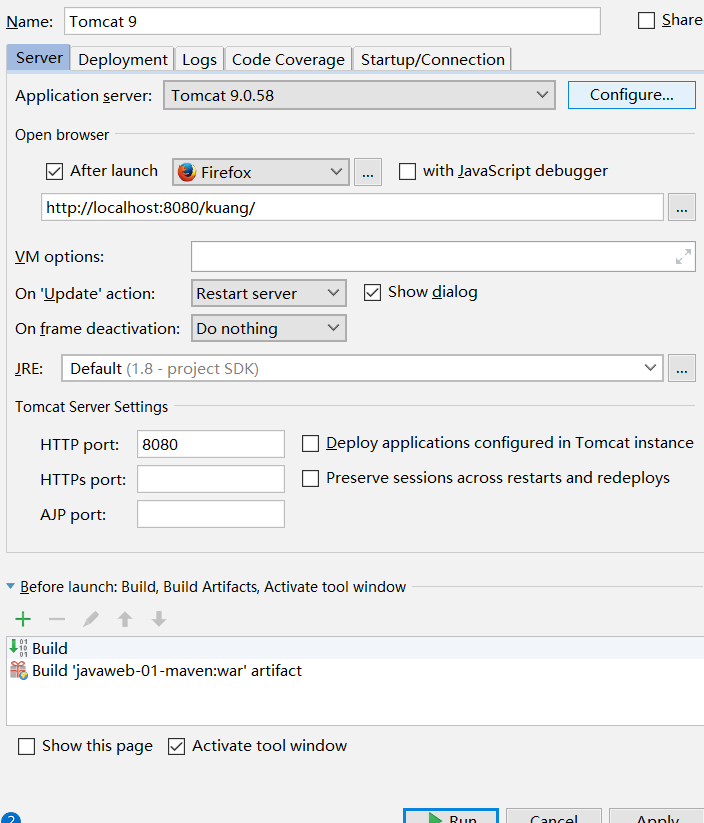The width and height of the screenshot is (704, 823).
Task: Click the Apply button
Action: pos(657,816)
